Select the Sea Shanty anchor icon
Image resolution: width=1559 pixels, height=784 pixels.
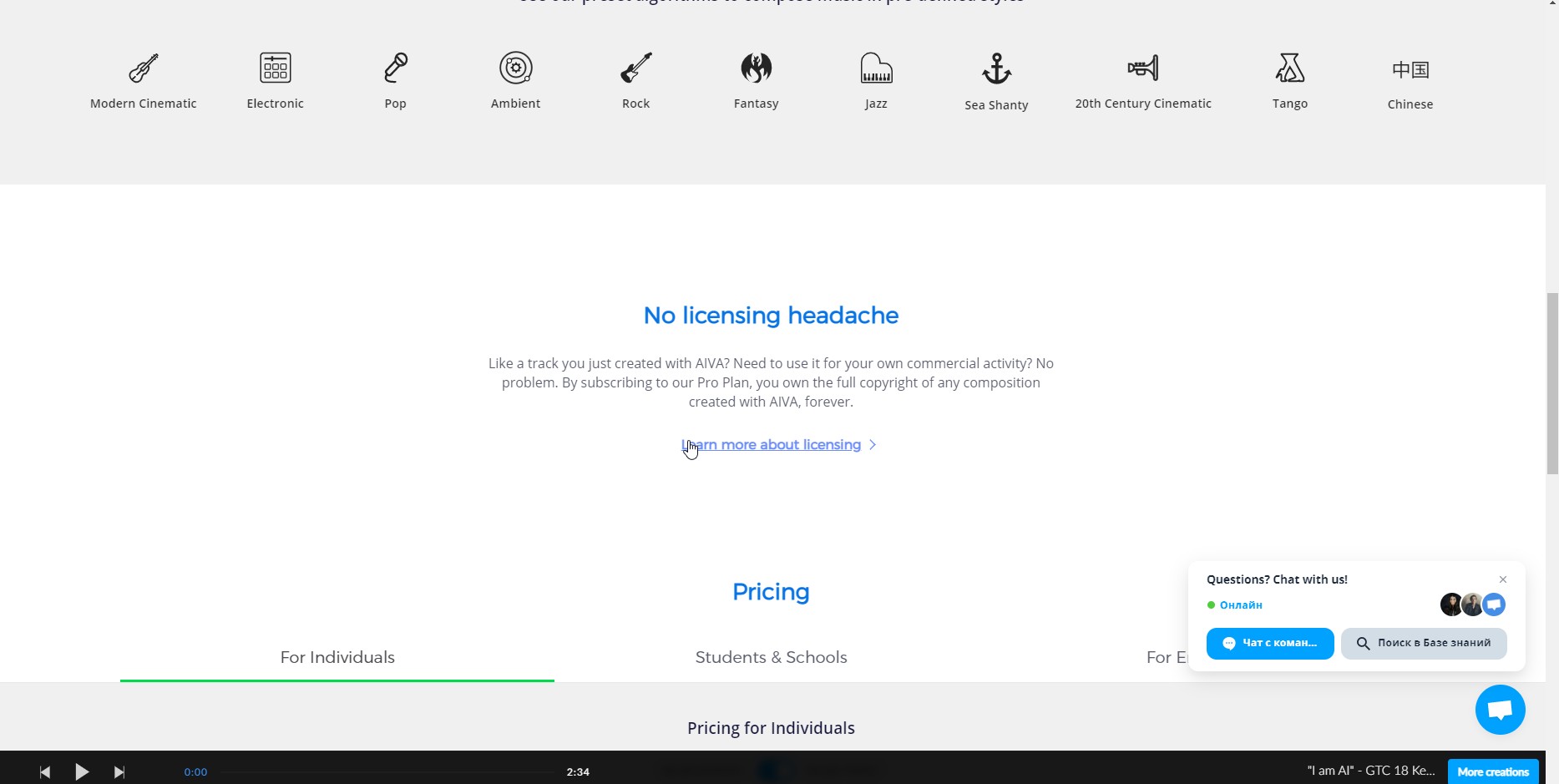tap(997, 68)
